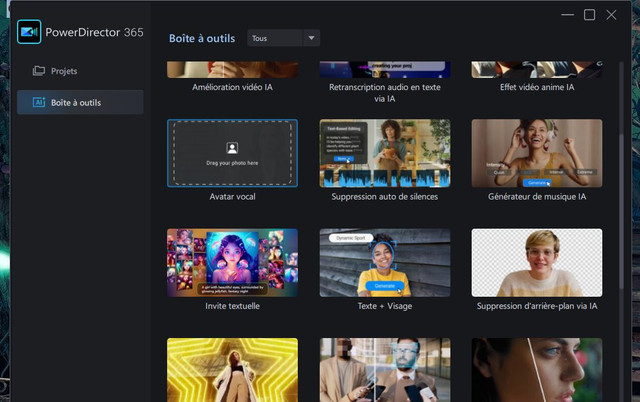Select Boîte à outils in sidebar
The width and height of the screenshot is (640, 402).
pyautogui.click(x=80, y=102)
